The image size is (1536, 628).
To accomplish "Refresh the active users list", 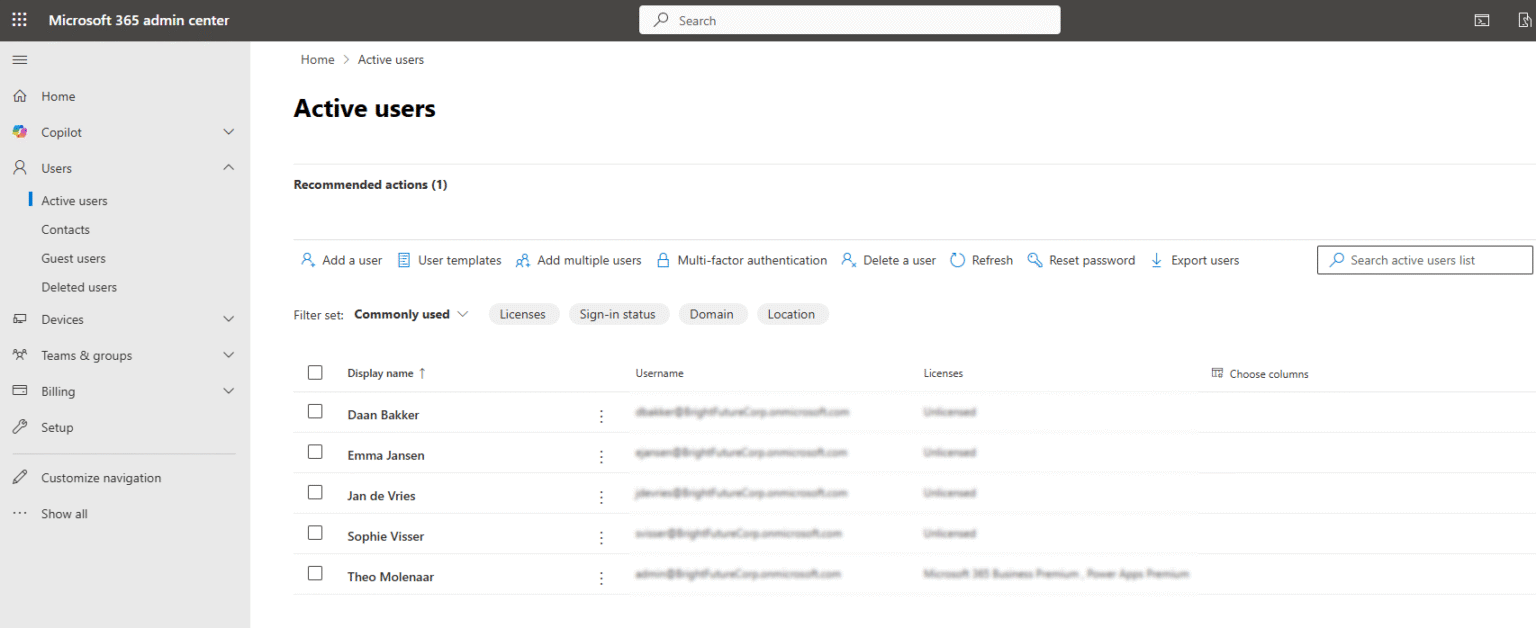I will pos(981,259).
